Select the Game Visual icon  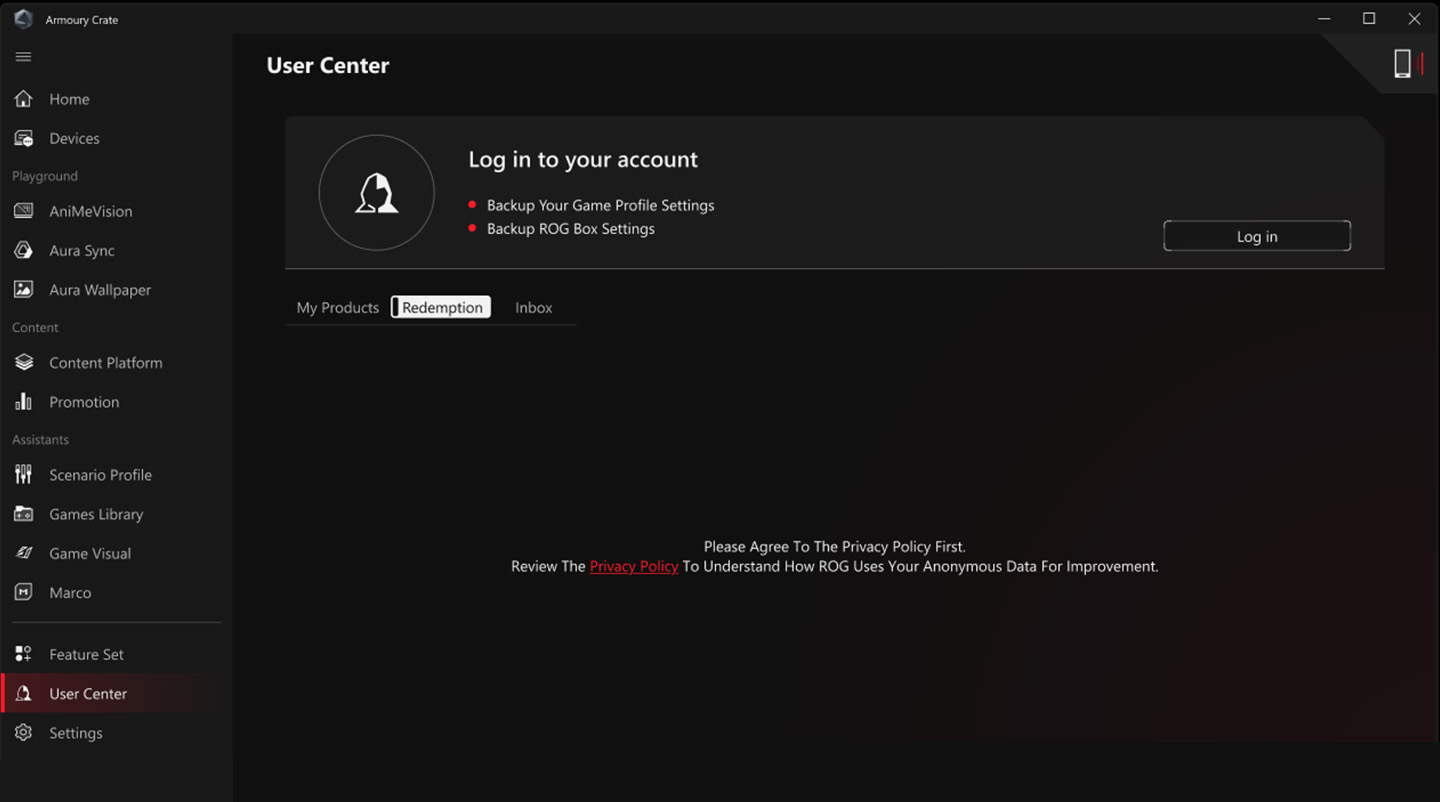pos(24,553)
